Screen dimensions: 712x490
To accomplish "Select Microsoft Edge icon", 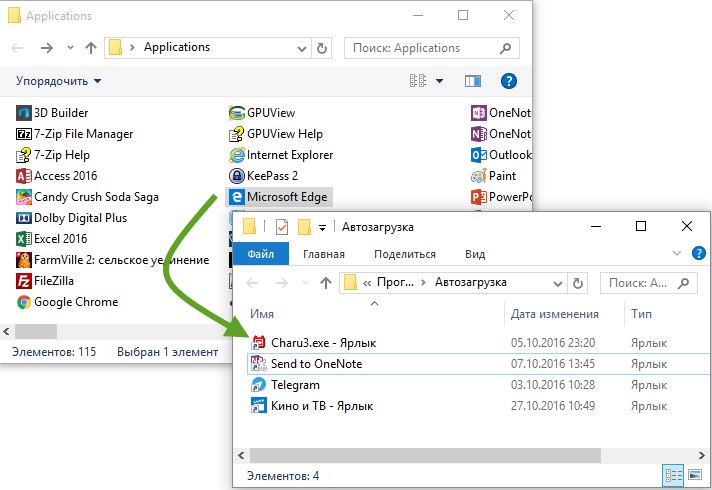I will point(237,197).
